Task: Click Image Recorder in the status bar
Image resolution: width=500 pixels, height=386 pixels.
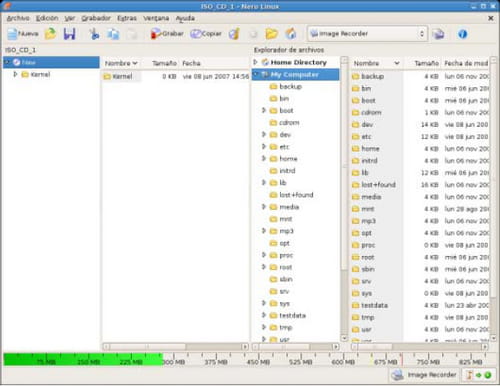Action: coord(424,375)
